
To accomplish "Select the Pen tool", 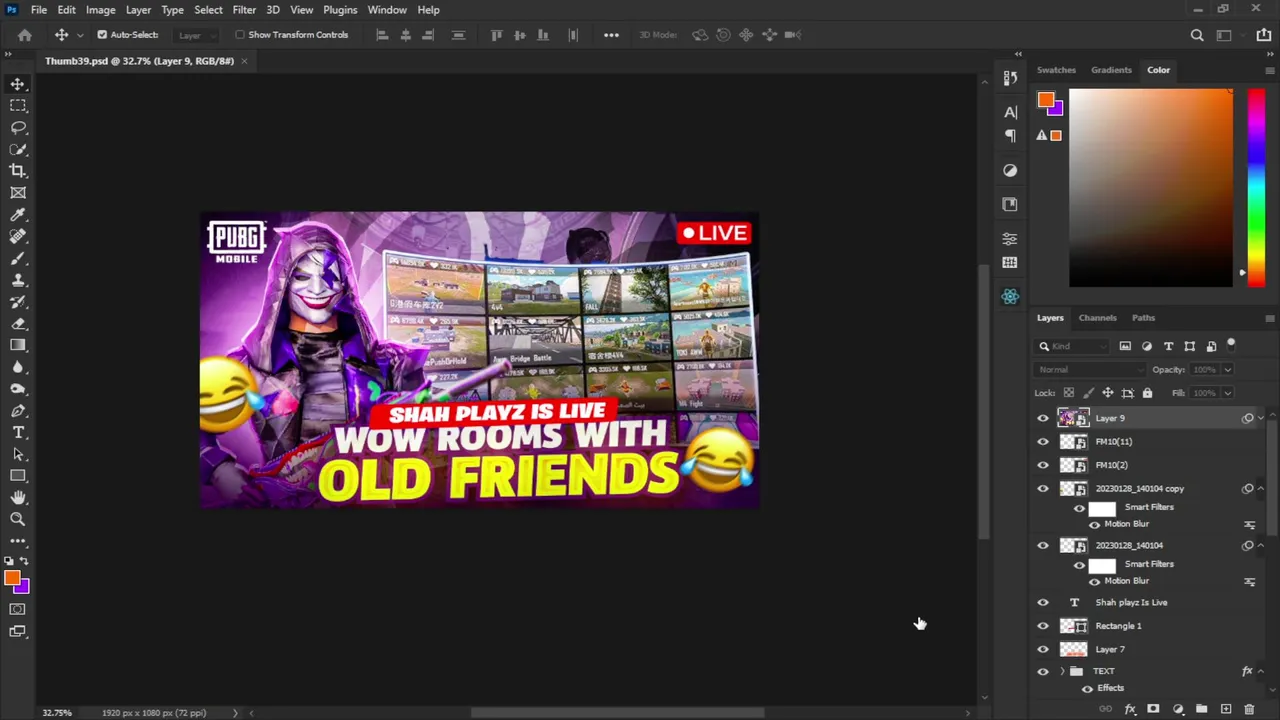I will pos(18,411).
